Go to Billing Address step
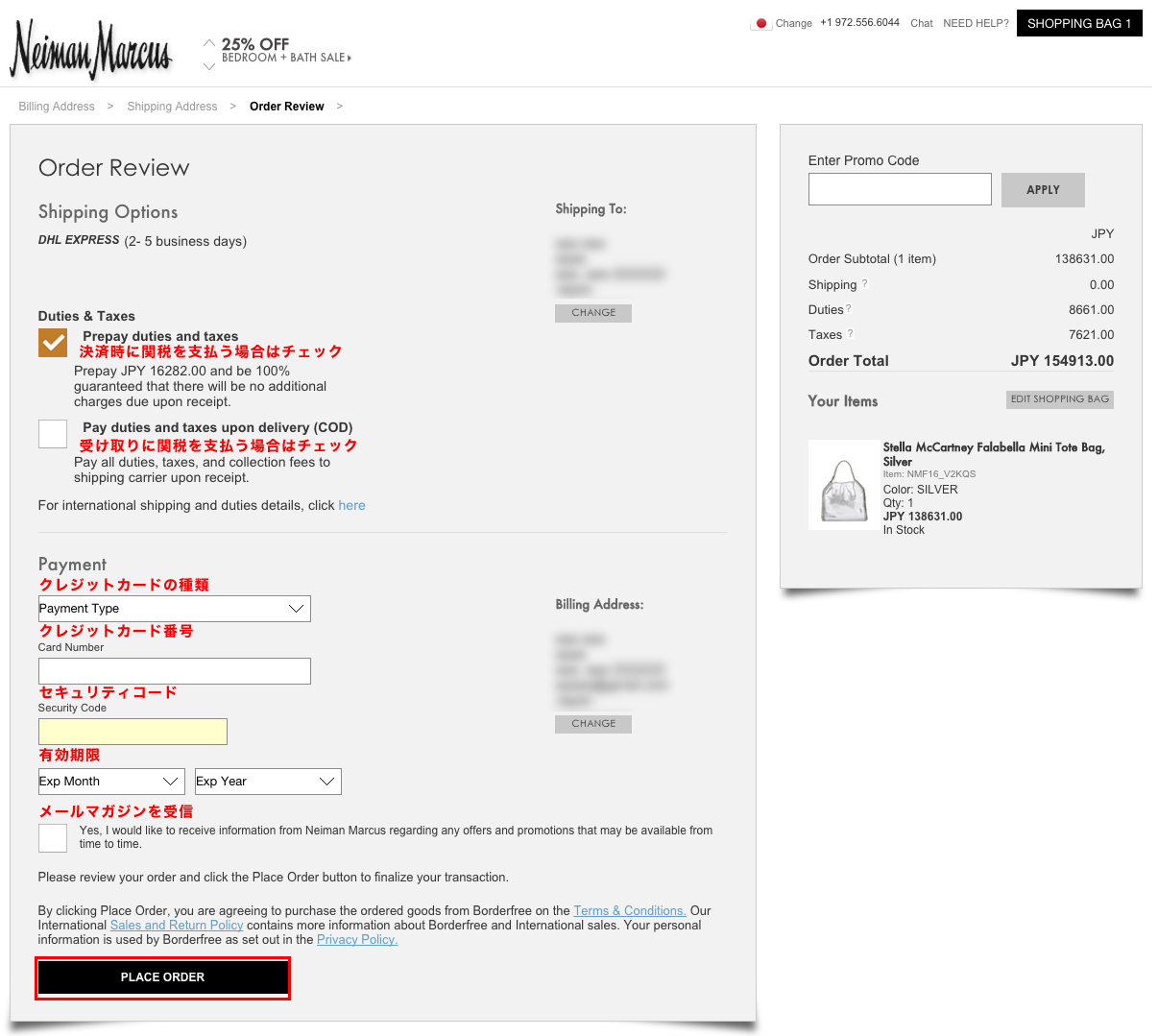Image resolution: width=1158 pixels, height=1036 pixels. 57,107
